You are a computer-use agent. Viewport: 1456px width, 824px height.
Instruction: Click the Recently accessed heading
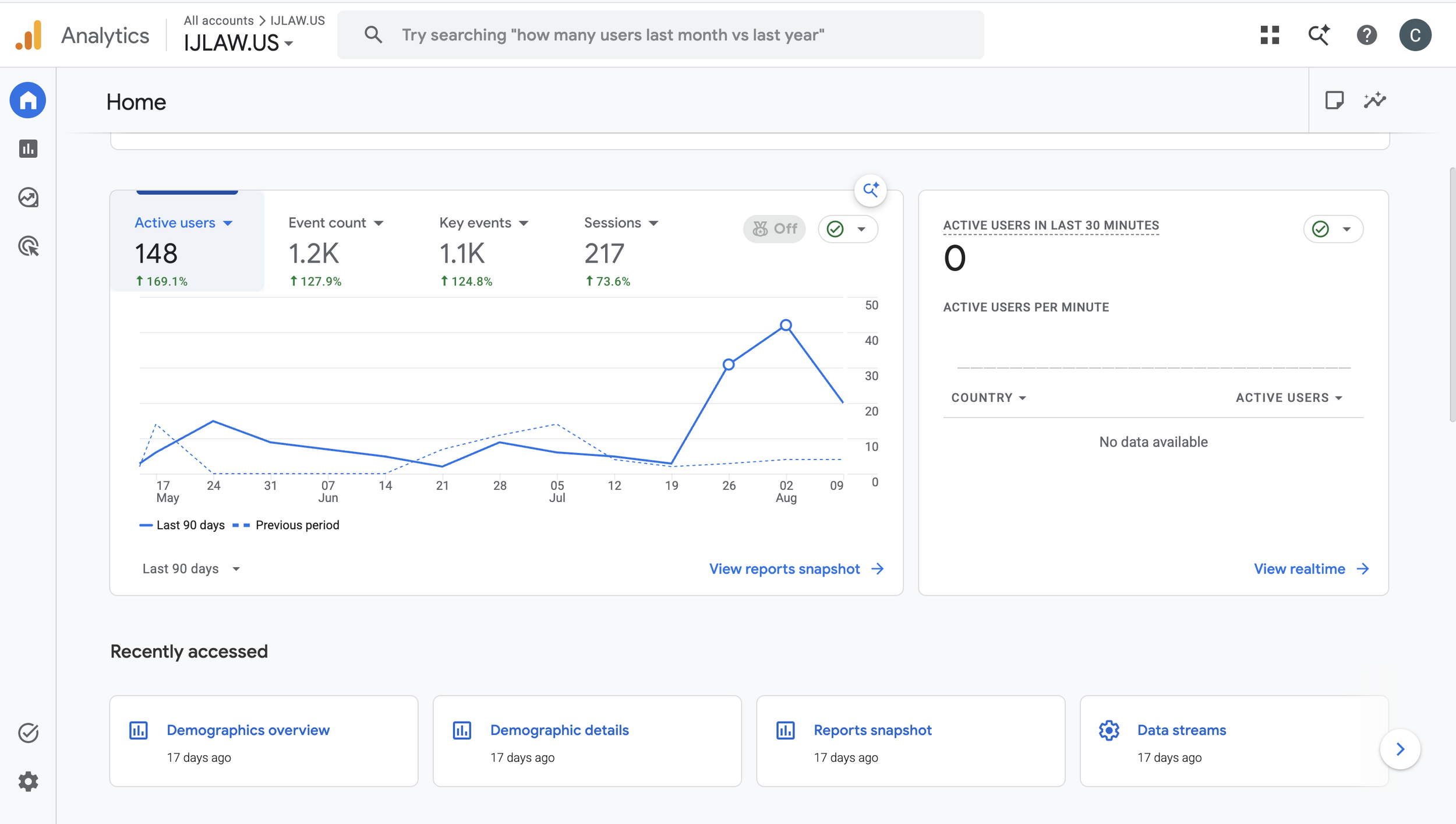click(189, 652)
